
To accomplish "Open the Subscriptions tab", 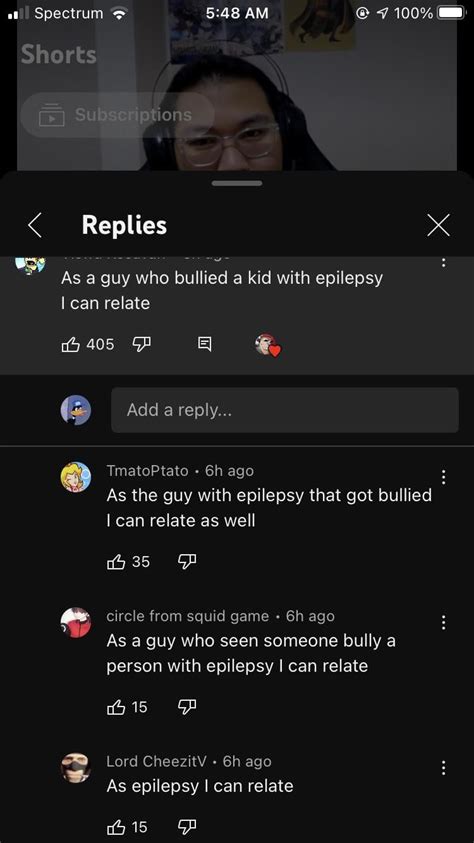I will point(117,115).
